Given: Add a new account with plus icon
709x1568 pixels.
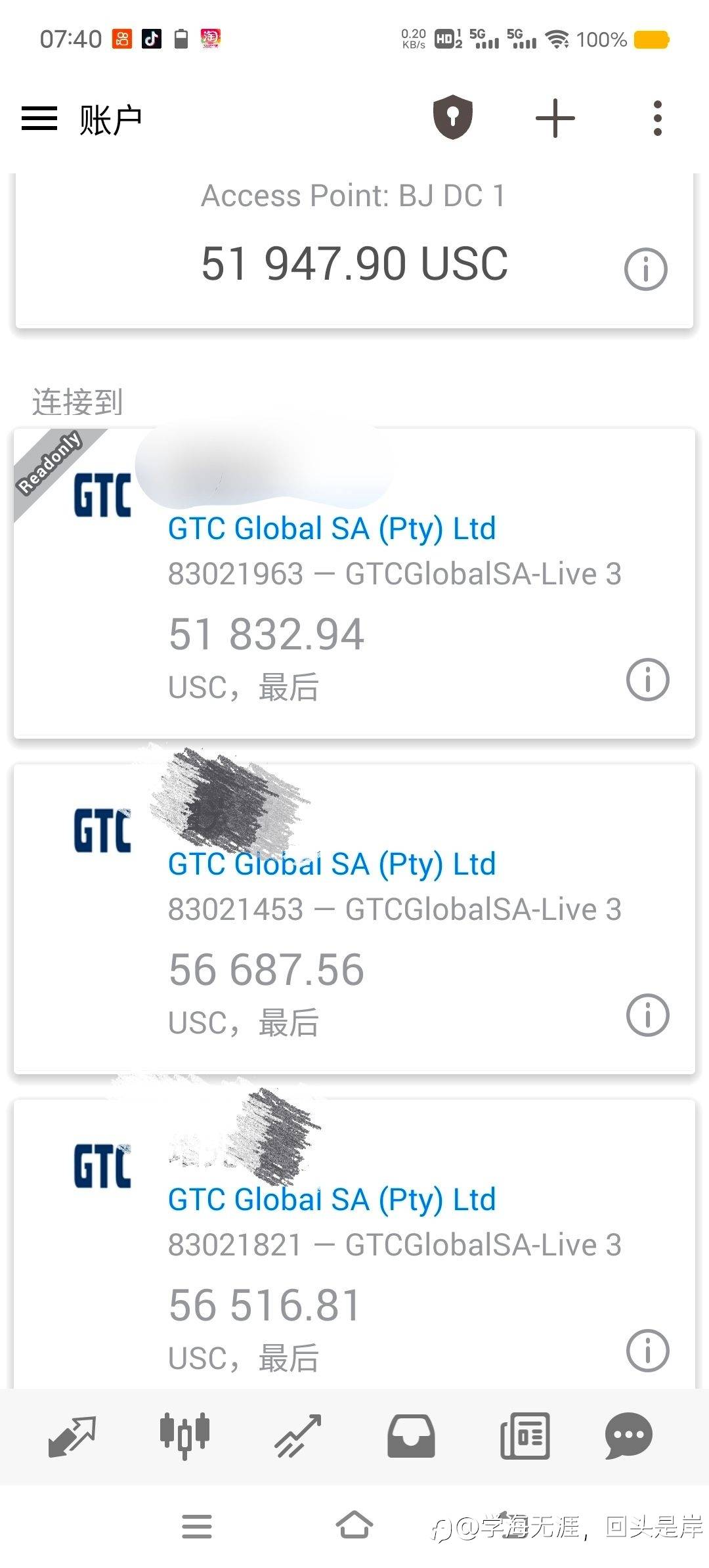Looking at the screenshot, I should tap(555, 119).
